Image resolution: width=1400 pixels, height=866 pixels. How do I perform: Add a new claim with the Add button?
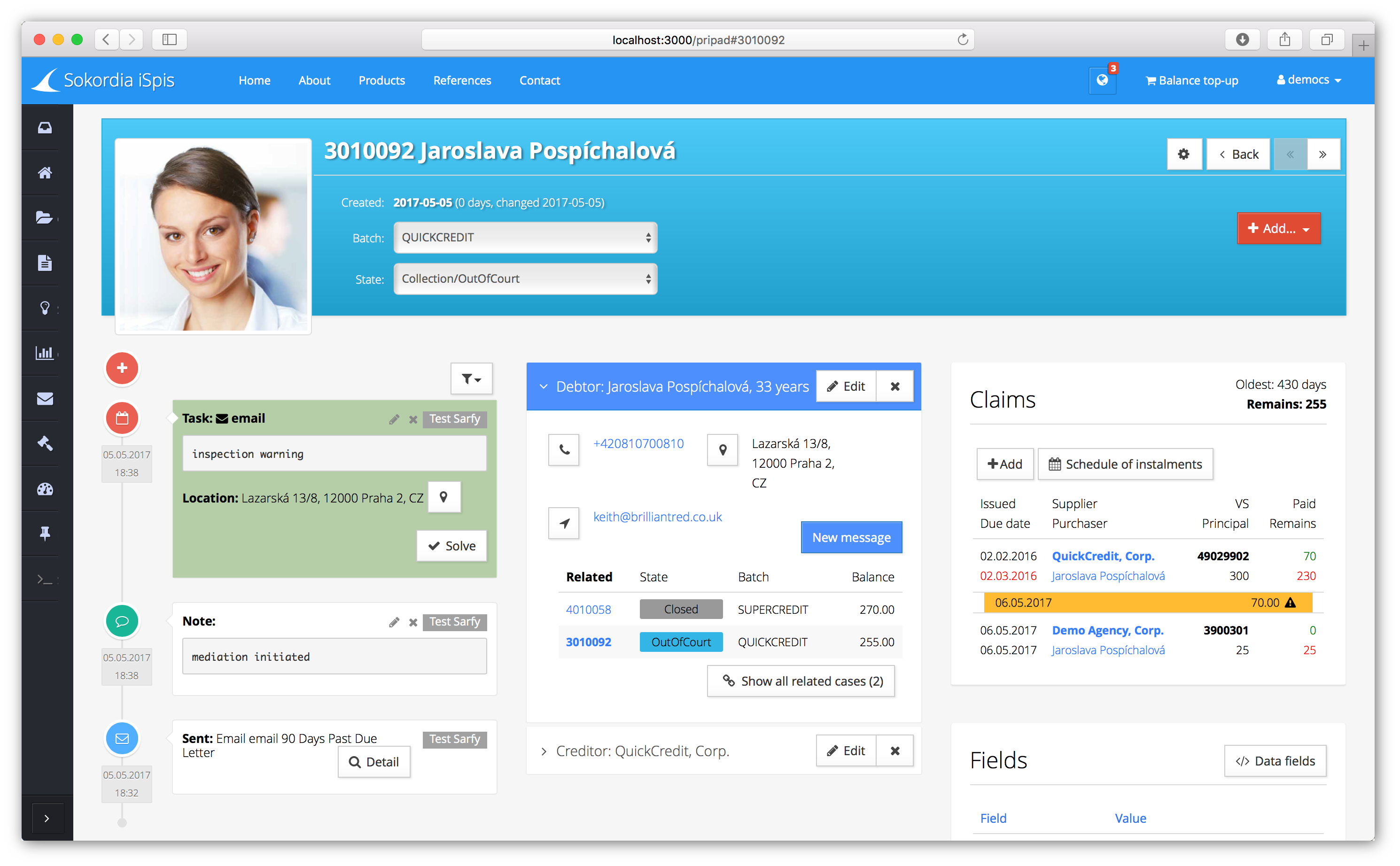(x=1005, y=464)
